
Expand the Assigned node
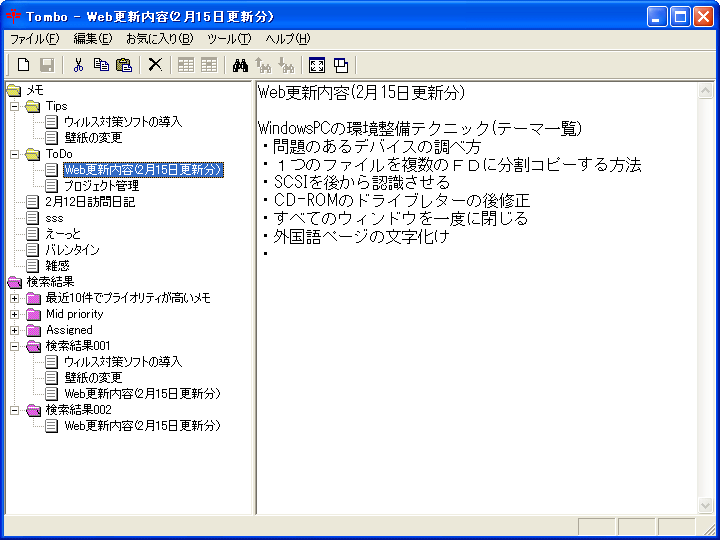[x=15, y=330]
